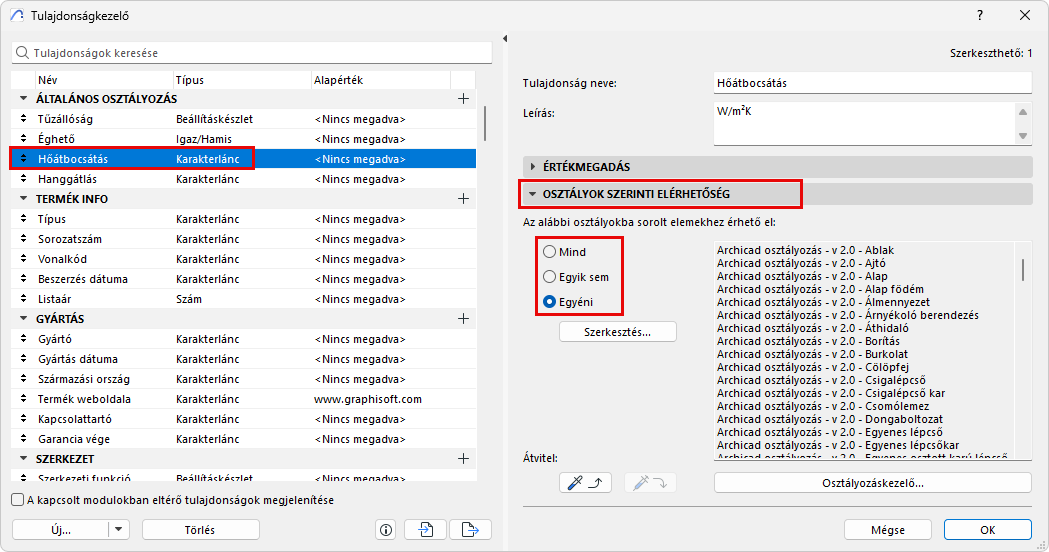Add property to GYÁRTÁS group with plus

463,319
